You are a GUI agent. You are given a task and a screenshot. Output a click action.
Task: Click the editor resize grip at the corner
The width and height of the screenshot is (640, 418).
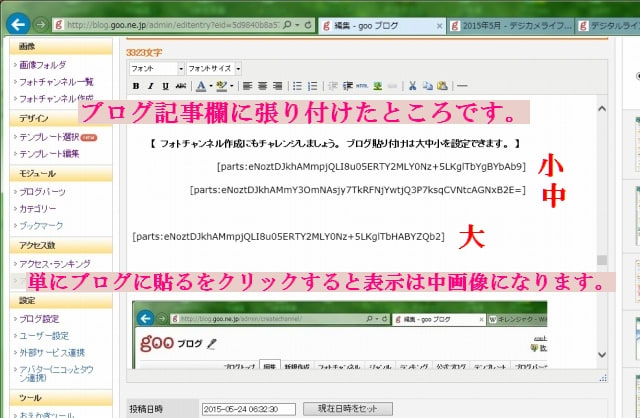point(603,378)
